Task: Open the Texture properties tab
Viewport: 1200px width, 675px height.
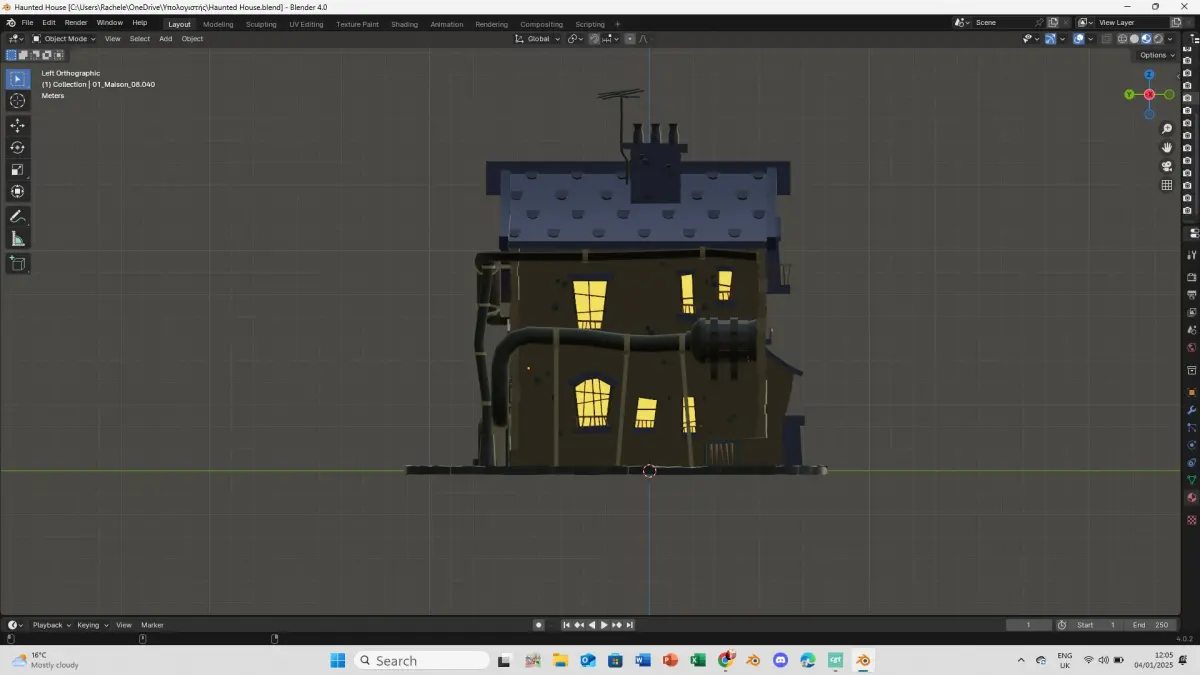Action: [x=1191, y=520]
